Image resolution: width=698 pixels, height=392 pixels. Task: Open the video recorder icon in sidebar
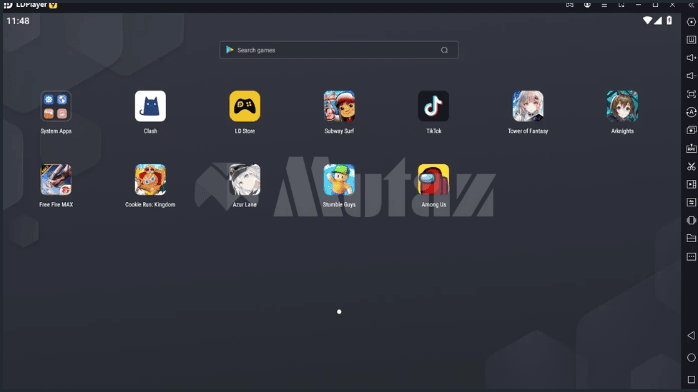[x=691, y=184]
